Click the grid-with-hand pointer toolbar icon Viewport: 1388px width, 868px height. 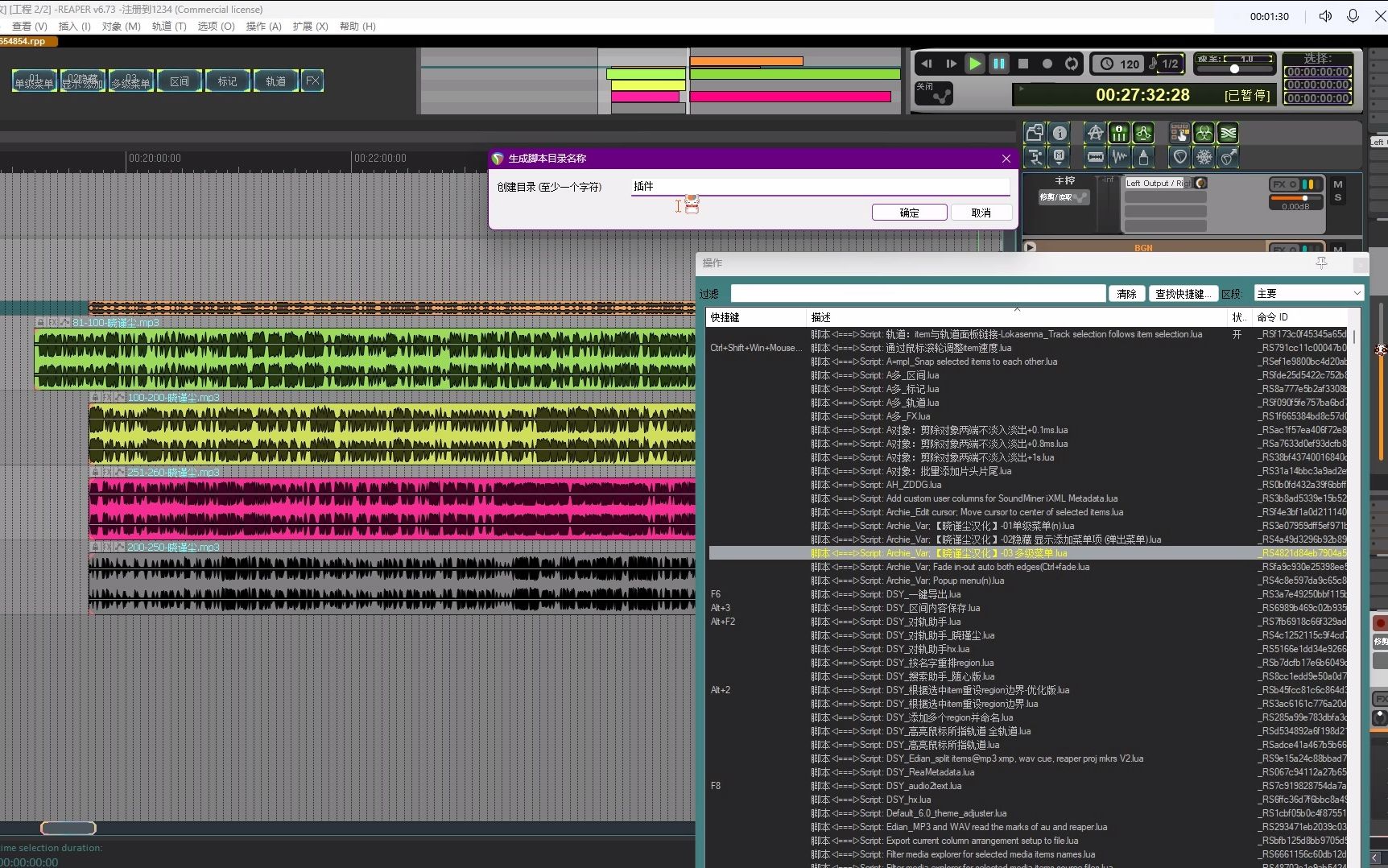tap(1180, 133)
